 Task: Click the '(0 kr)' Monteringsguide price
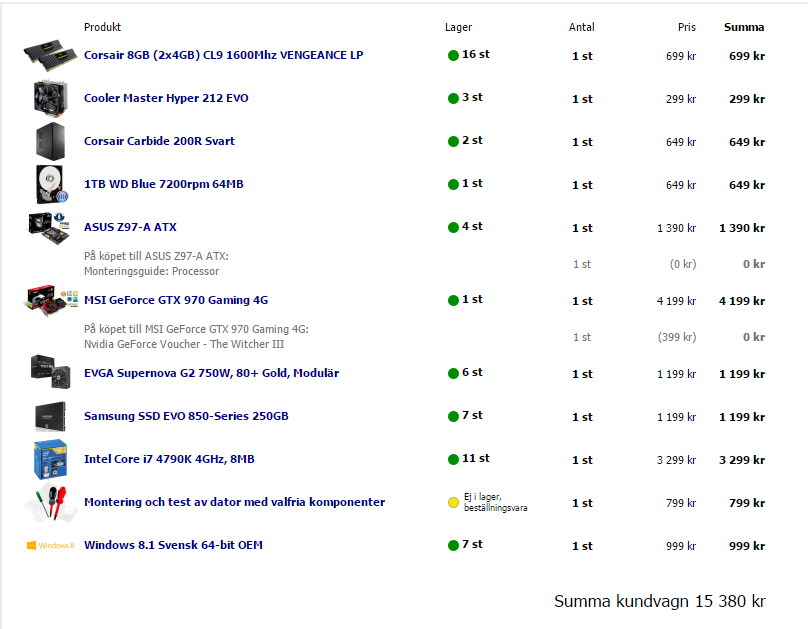coord(683,264)
